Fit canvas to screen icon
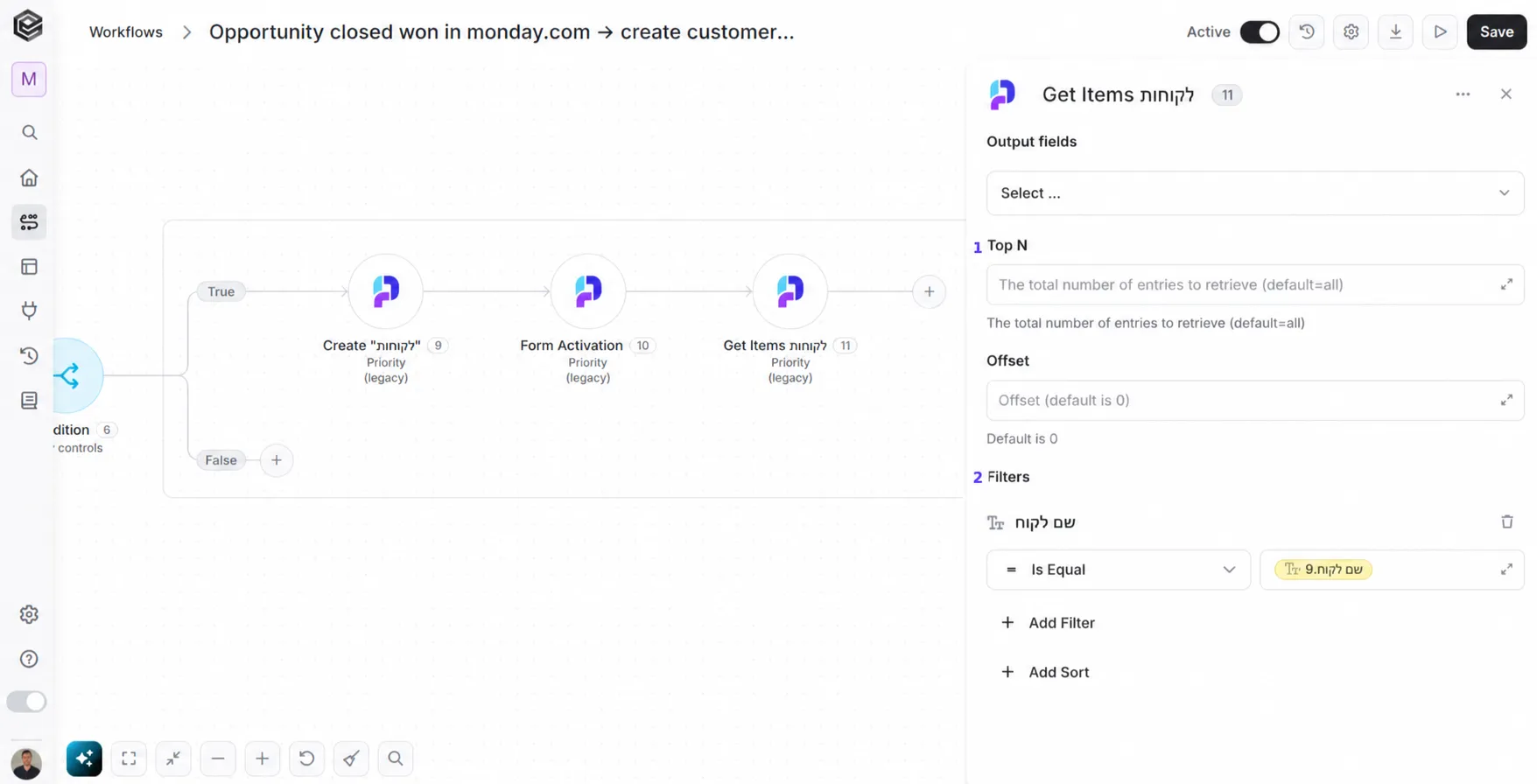 (x=129, y=759)
